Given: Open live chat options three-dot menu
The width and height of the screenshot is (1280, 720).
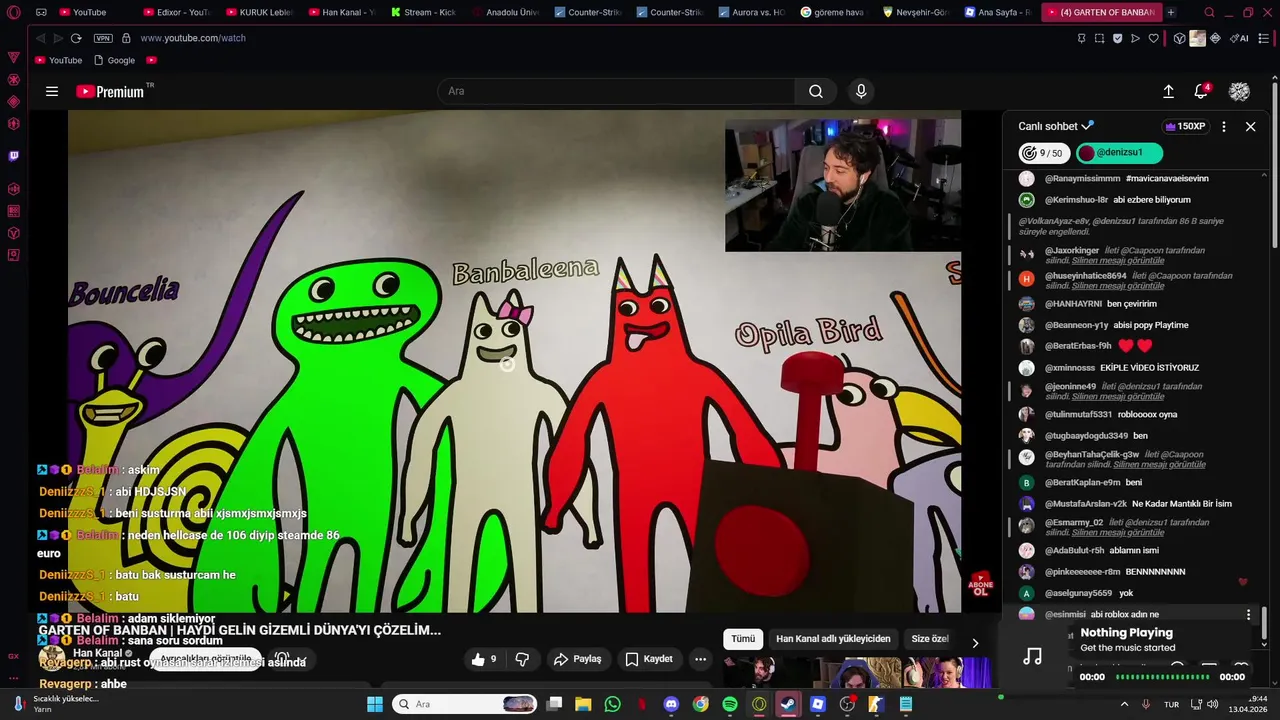Looking at the screenshot, I should click(1223, 126).
